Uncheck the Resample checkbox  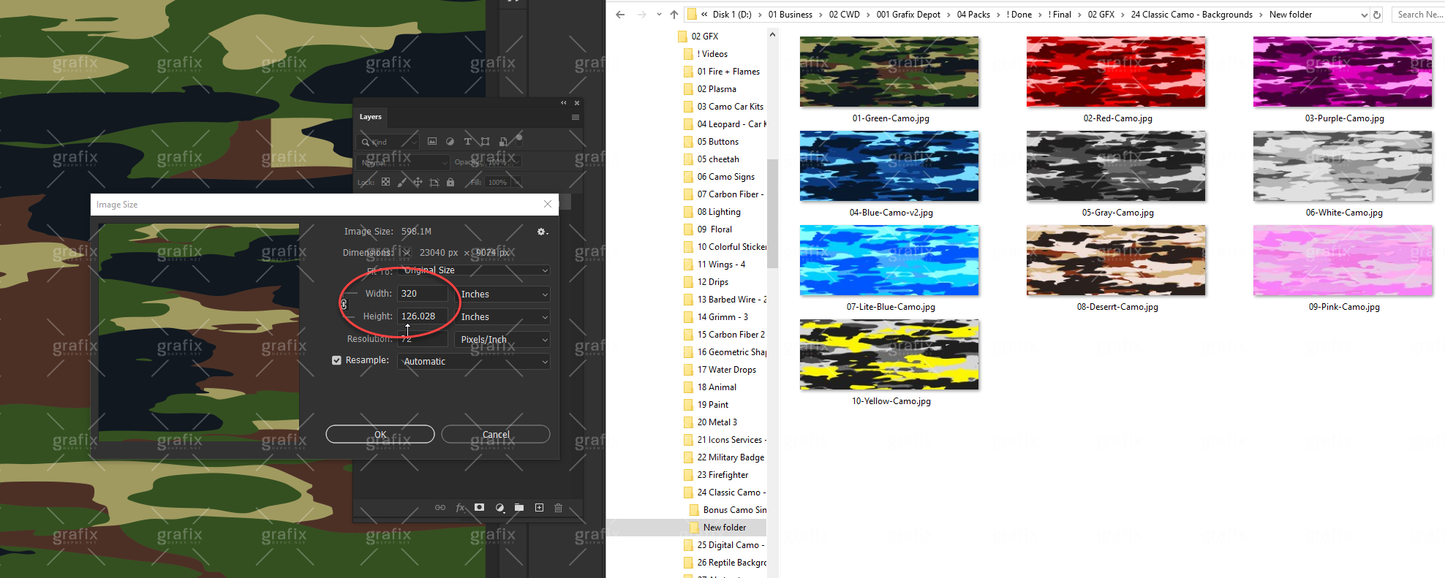[x=337, y=360]
